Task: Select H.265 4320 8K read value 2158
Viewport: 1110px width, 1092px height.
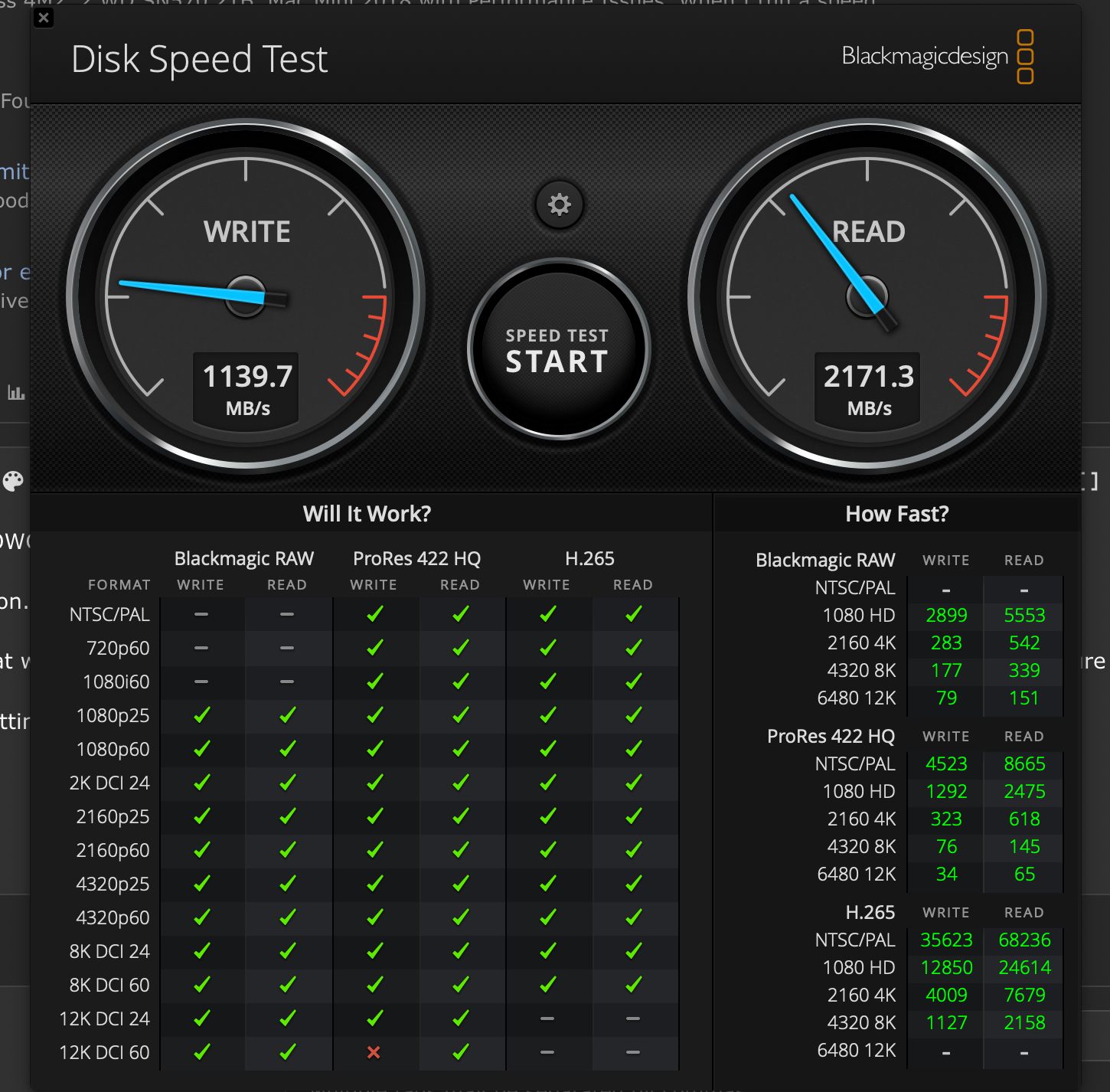Action: tap(1024, 1023)
